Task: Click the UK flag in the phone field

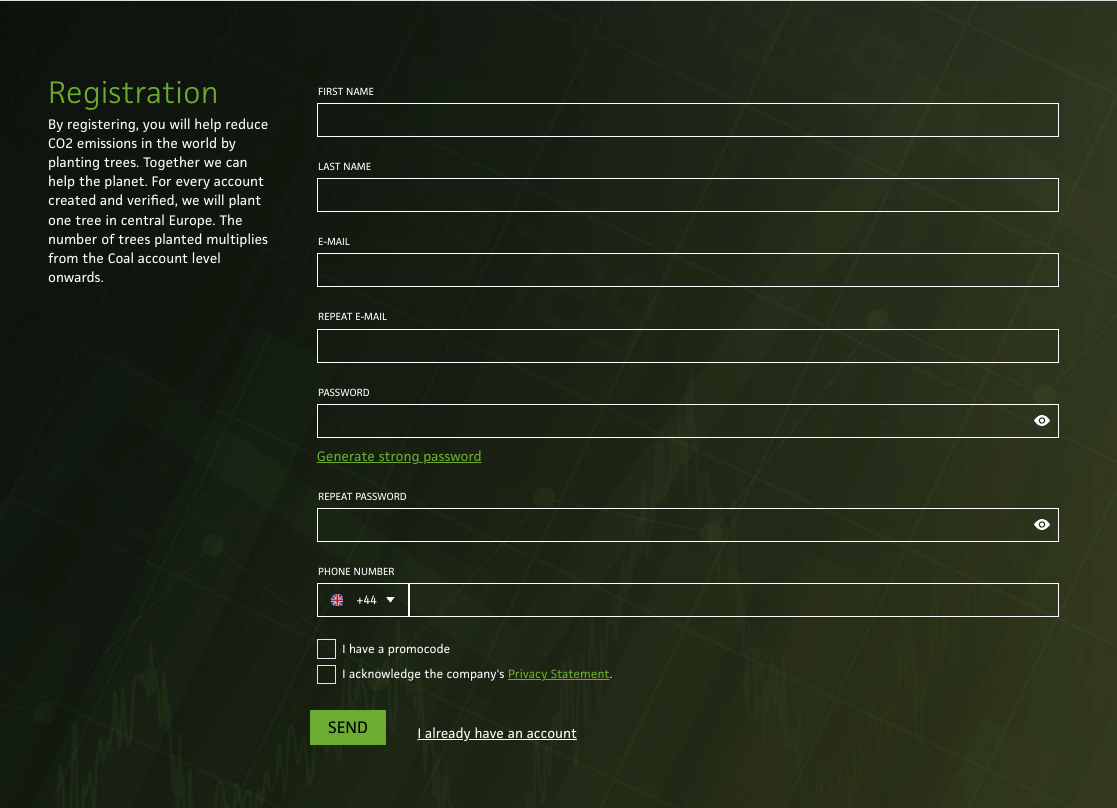Action: (337, 599)
